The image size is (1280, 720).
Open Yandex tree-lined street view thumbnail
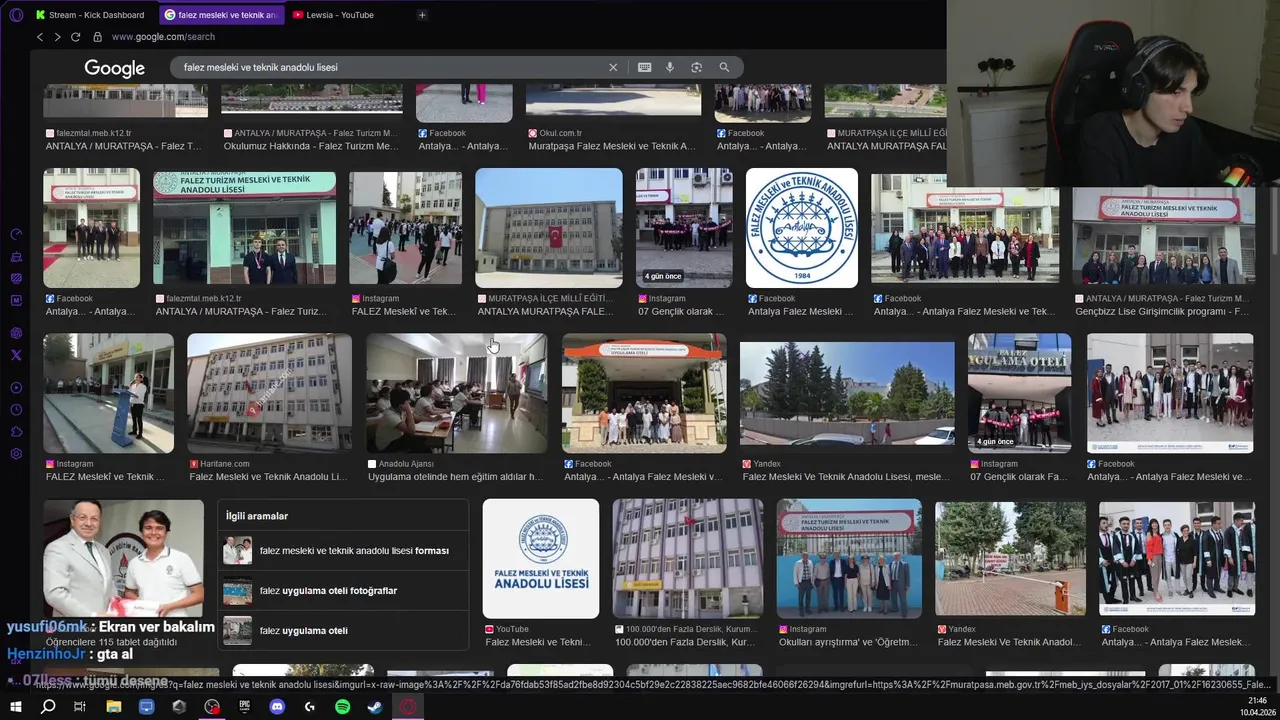click(x=847, y=393)
